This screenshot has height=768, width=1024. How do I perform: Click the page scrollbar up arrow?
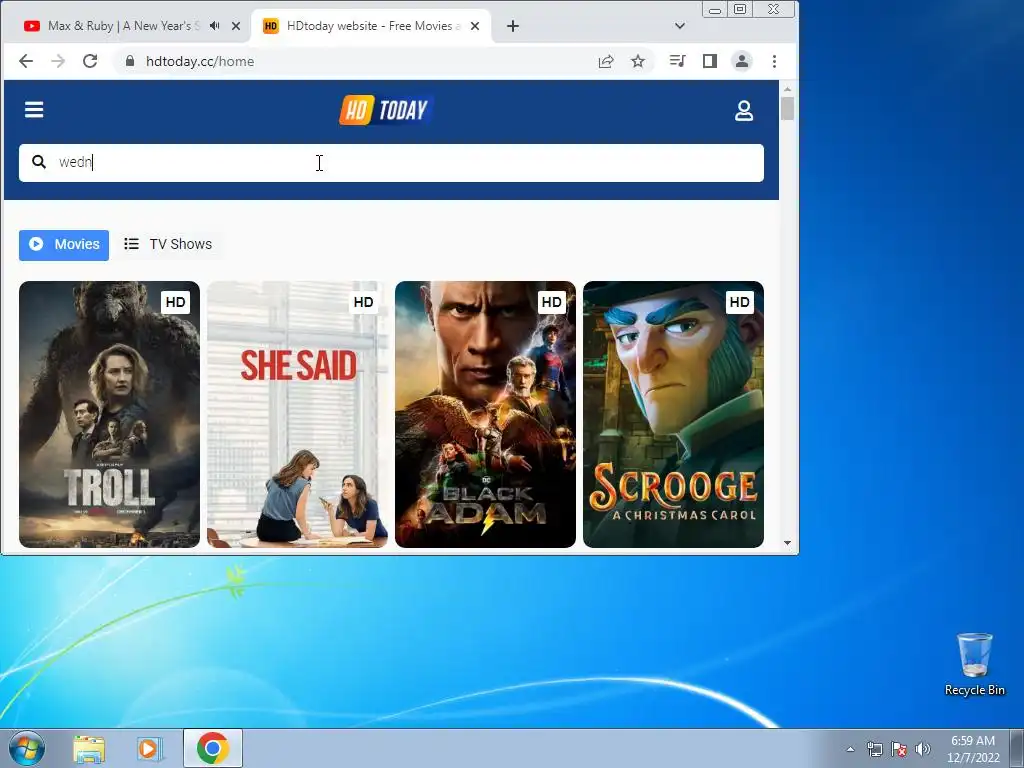pos(788,88)
